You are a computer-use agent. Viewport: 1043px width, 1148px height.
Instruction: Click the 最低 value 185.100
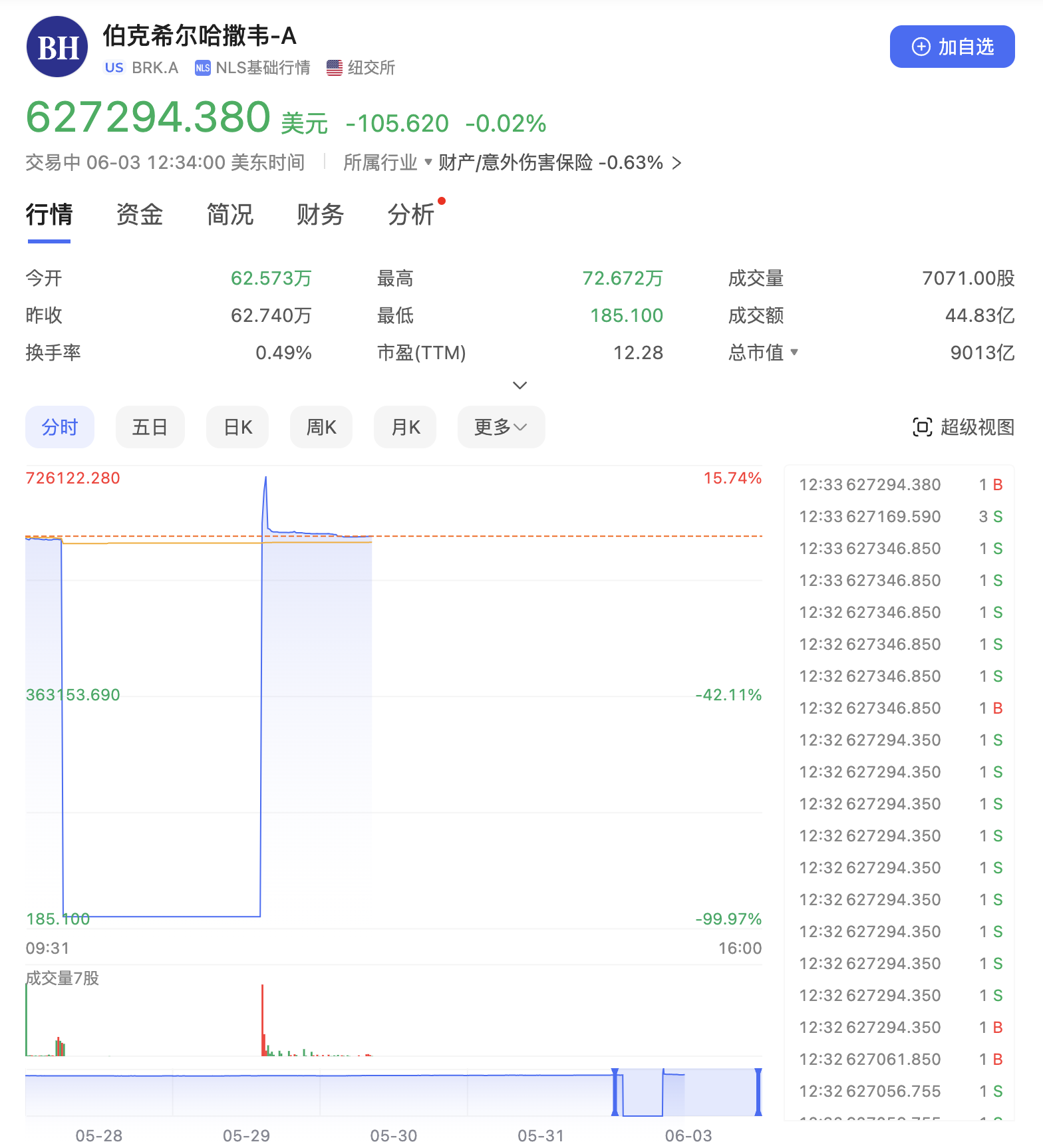(x=627, y=315)
